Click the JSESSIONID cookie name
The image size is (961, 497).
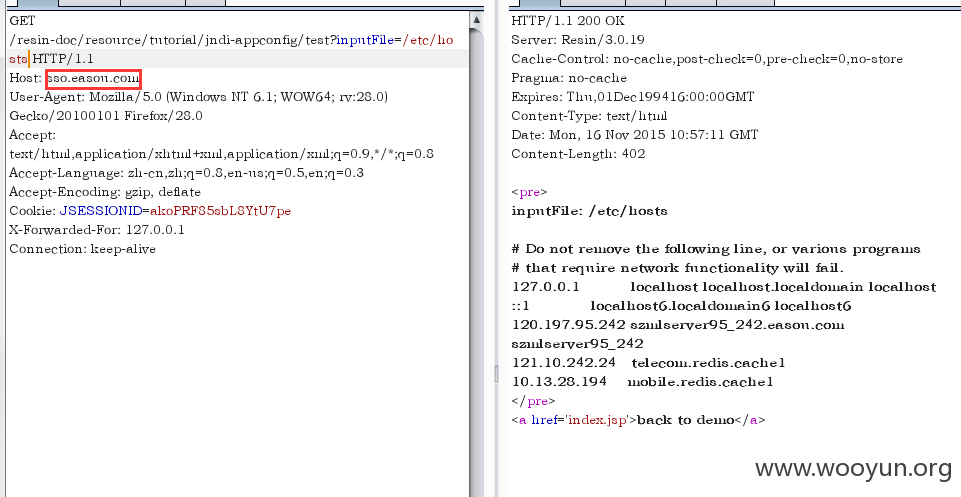pos(101,211)
